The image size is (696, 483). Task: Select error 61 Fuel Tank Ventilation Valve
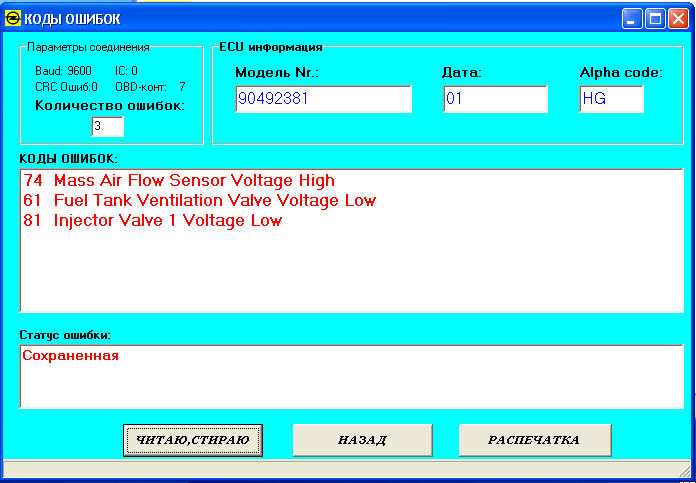tap(200, 200)
